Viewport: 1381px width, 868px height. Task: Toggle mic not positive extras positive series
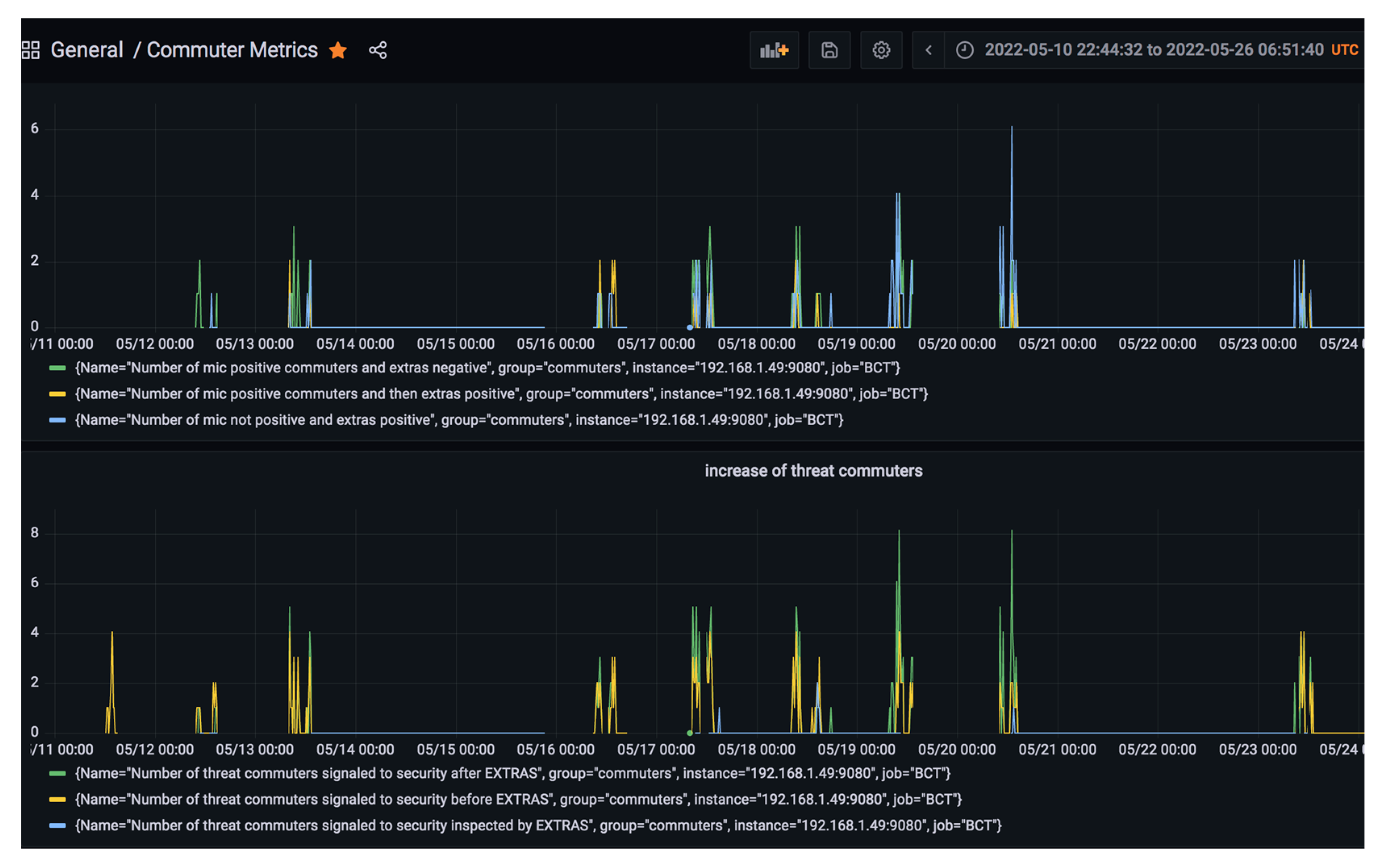[458, 420]
